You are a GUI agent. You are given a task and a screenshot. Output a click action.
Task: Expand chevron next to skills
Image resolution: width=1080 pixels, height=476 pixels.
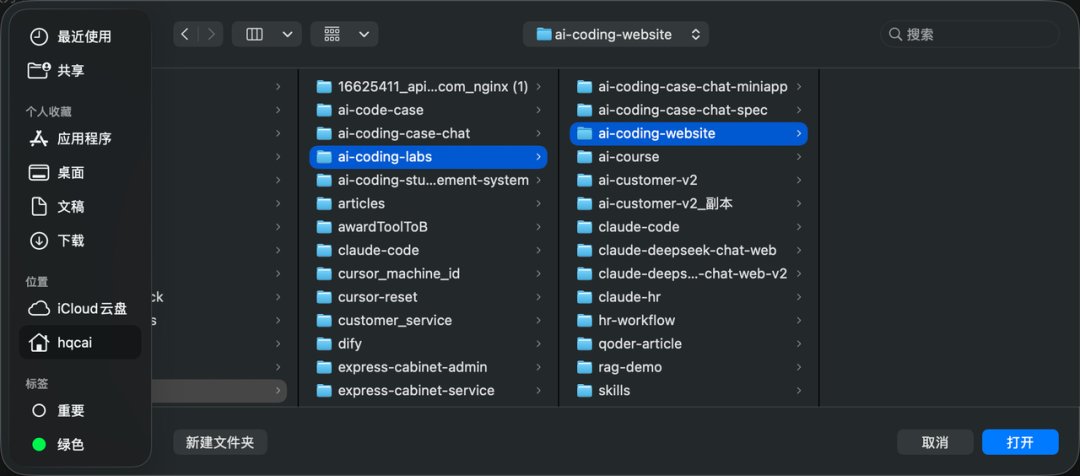[x=799, y=391]
